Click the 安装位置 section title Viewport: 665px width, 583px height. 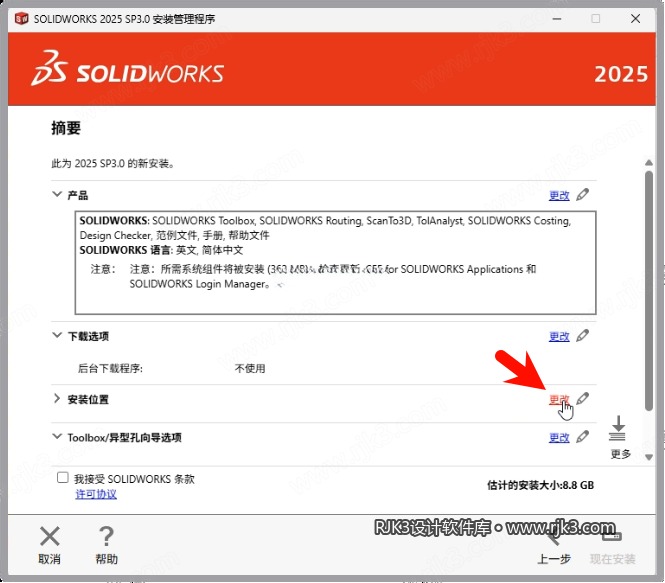[x=88, y=399]
